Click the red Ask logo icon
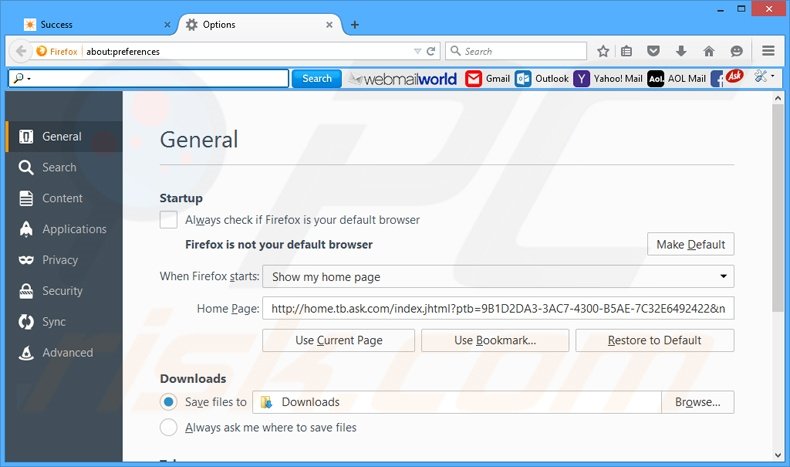The image size is (790, 467). tap(735, 76)
